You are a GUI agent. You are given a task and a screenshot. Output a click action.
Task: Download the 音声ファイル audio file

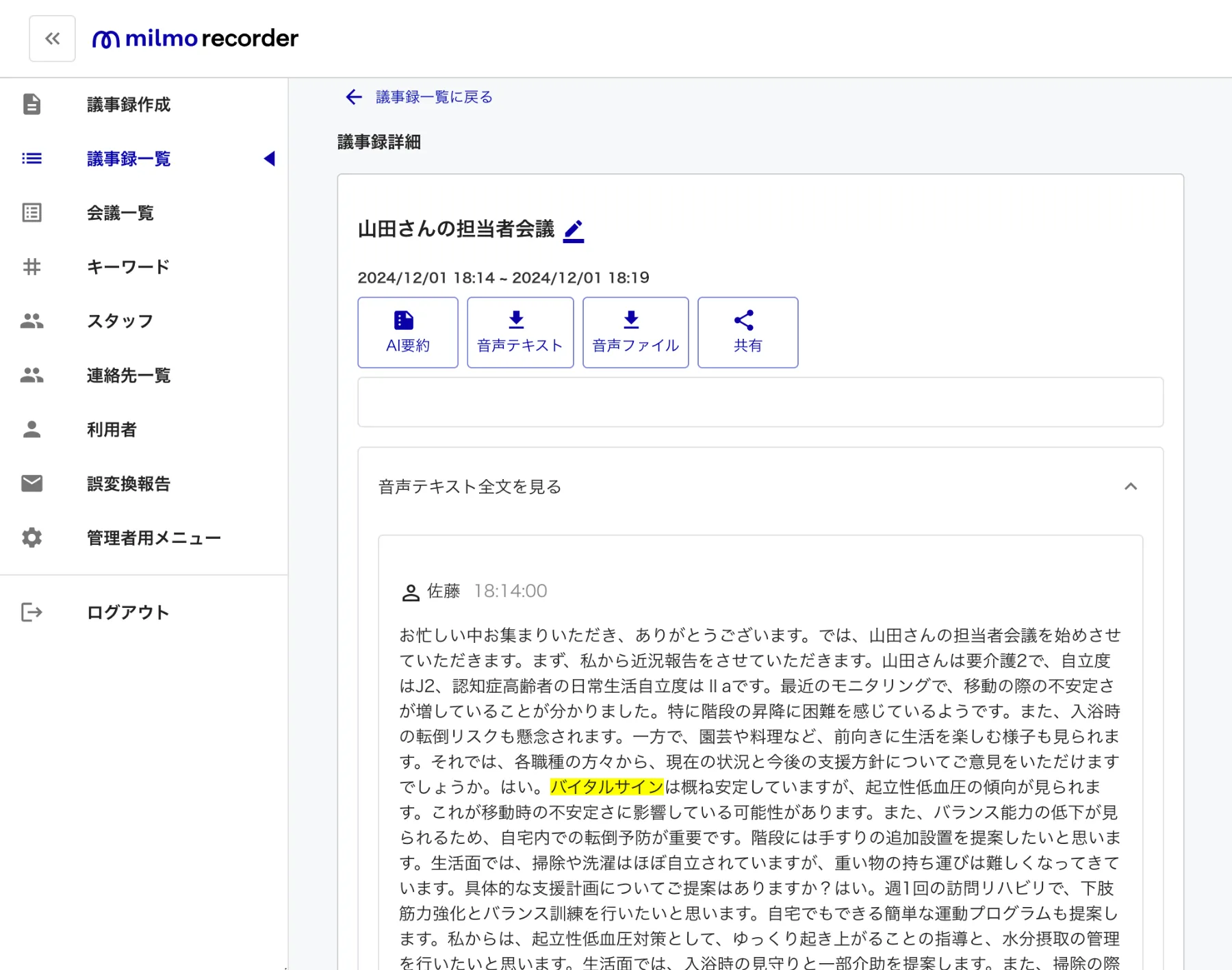636,333
